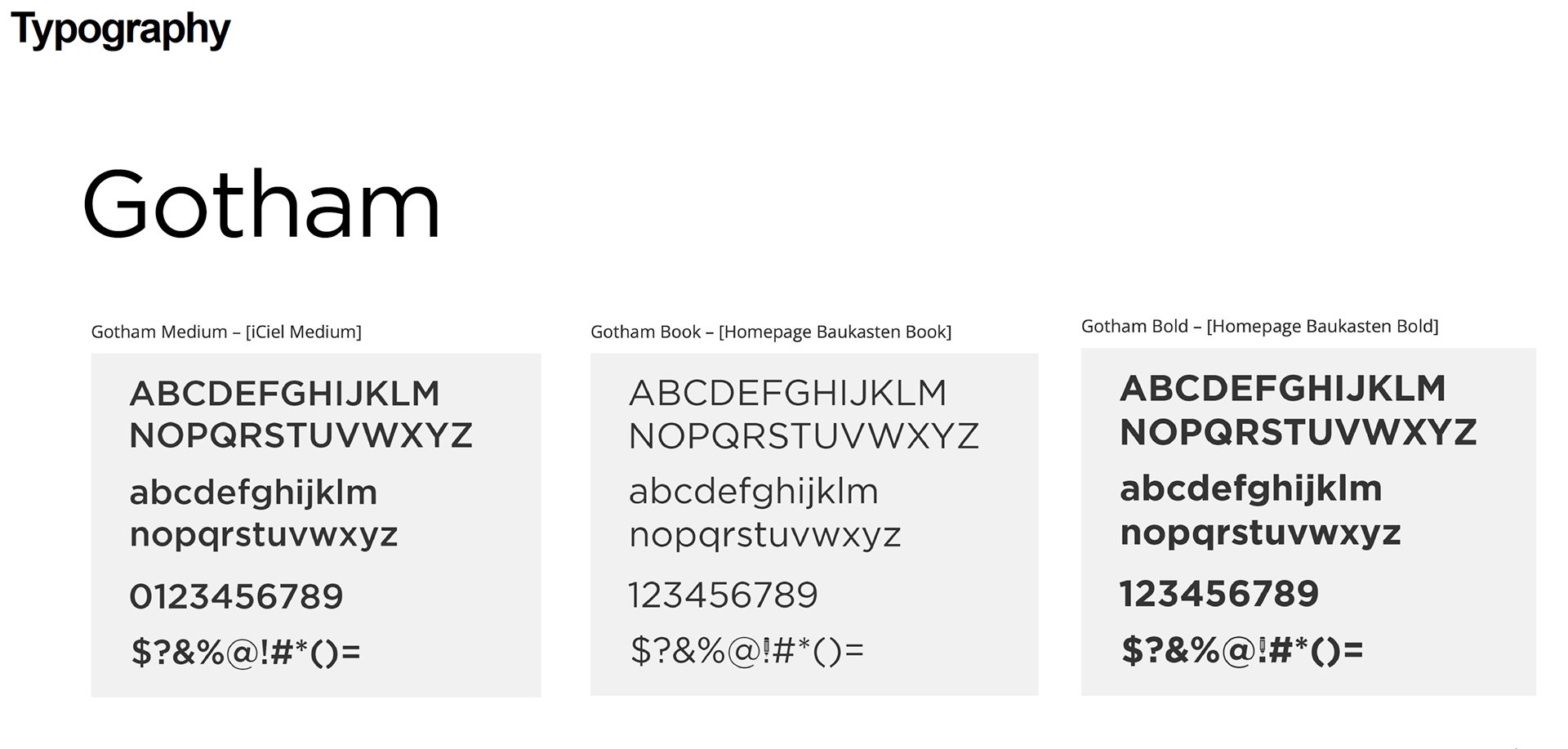Click Medium lowercase nopqrstuvwxyz line

tap(264, 537)
